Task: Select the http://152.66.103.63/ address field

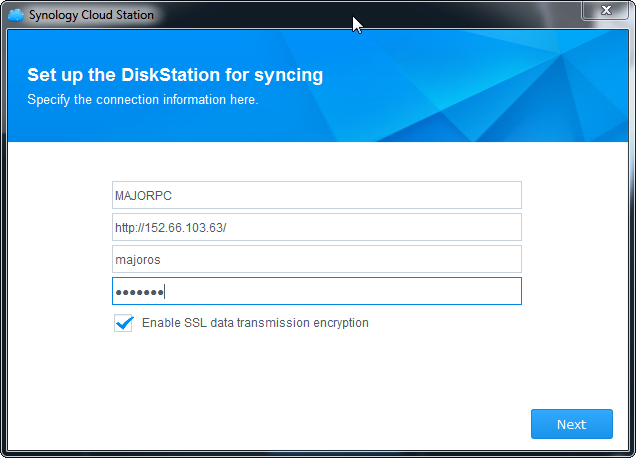Action: (316, 227)
